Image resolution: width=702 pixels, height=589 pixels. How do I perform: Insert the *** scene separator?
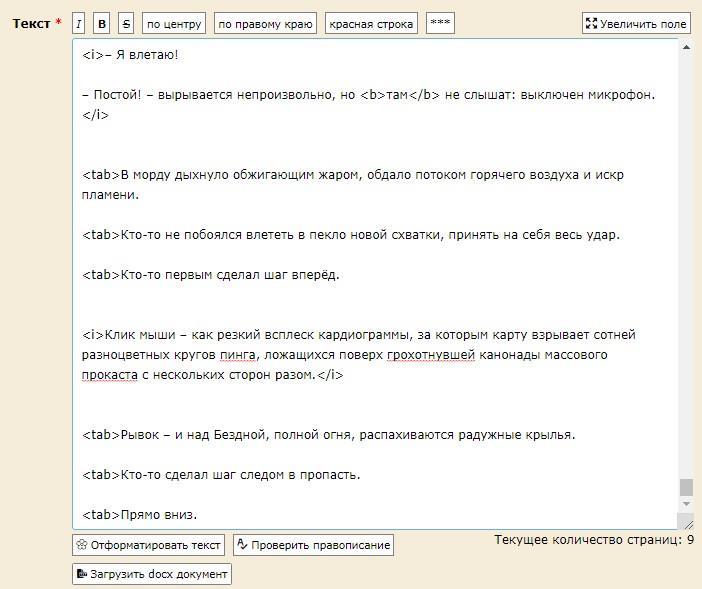pos(440,23)
